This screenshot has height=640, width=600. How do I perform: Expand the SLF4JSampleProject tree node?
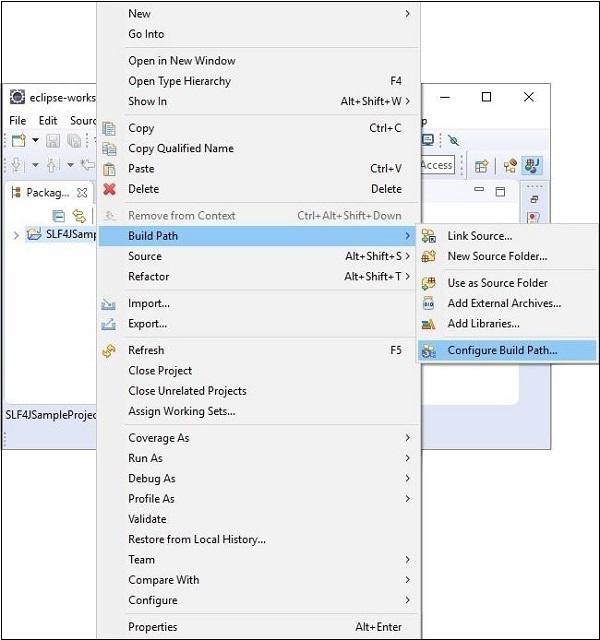(x=16, y=235)
